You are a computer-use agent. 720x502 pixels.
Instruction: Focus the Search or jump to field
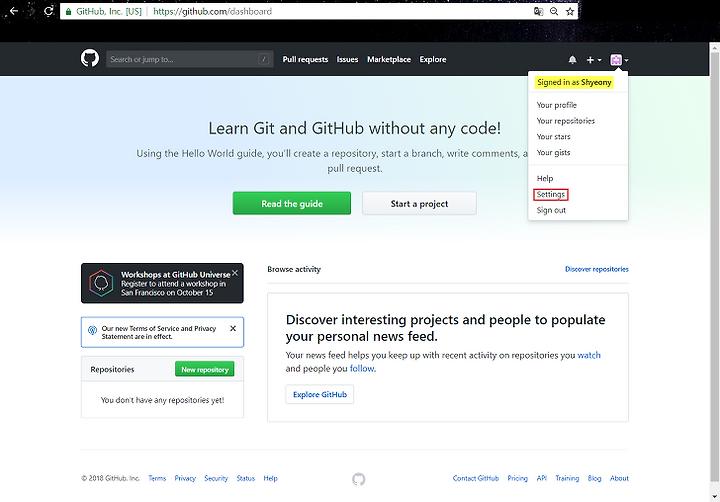[190, 59]
